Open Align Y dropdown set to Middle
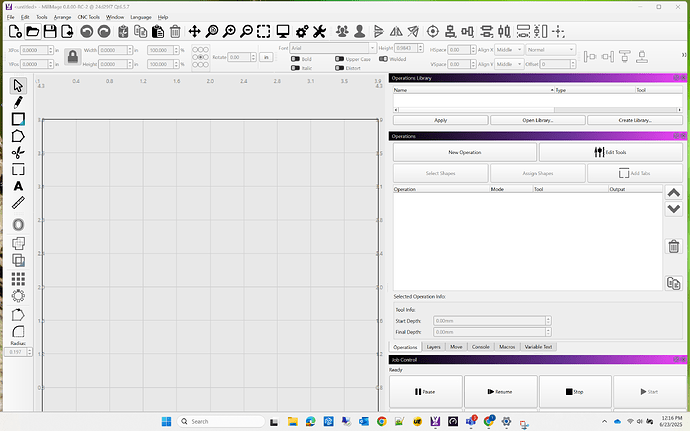The width and height of the screenshot is (690, 431). (x=509, y=64)
